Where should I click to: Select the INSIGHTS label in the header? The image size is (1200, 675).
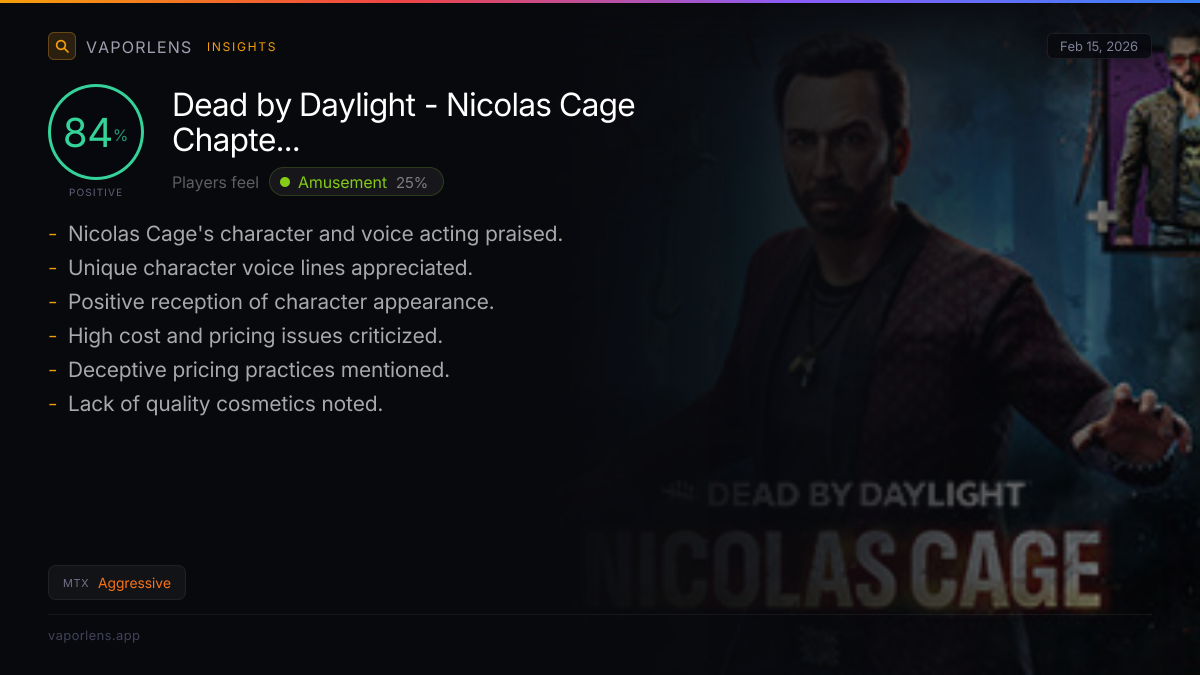241,47
